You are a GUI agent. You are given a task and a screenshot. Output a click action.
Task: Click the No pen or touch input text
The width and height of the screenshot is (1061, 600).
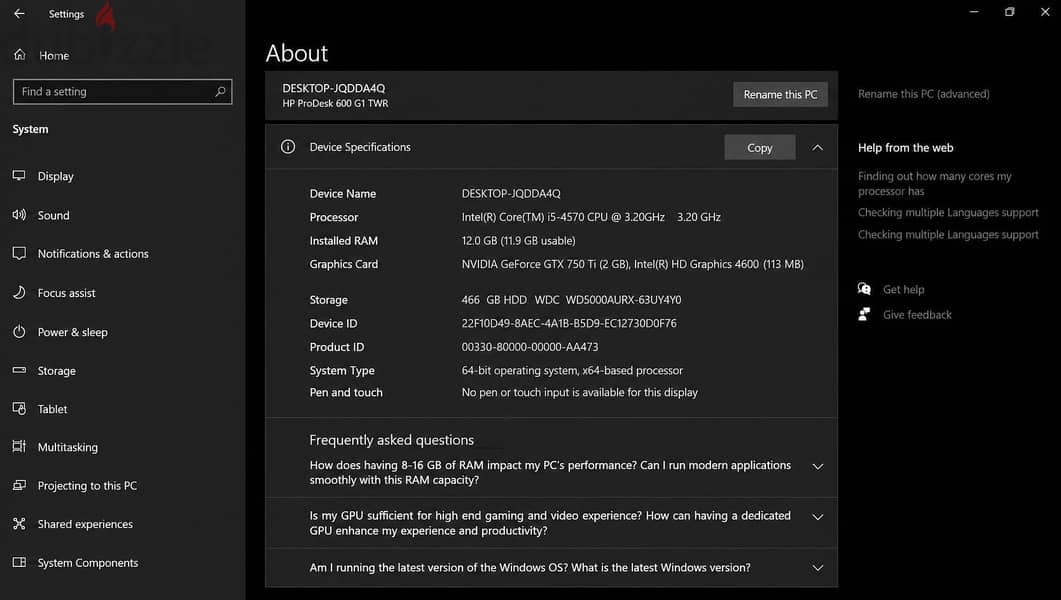(x=579, y=392)
